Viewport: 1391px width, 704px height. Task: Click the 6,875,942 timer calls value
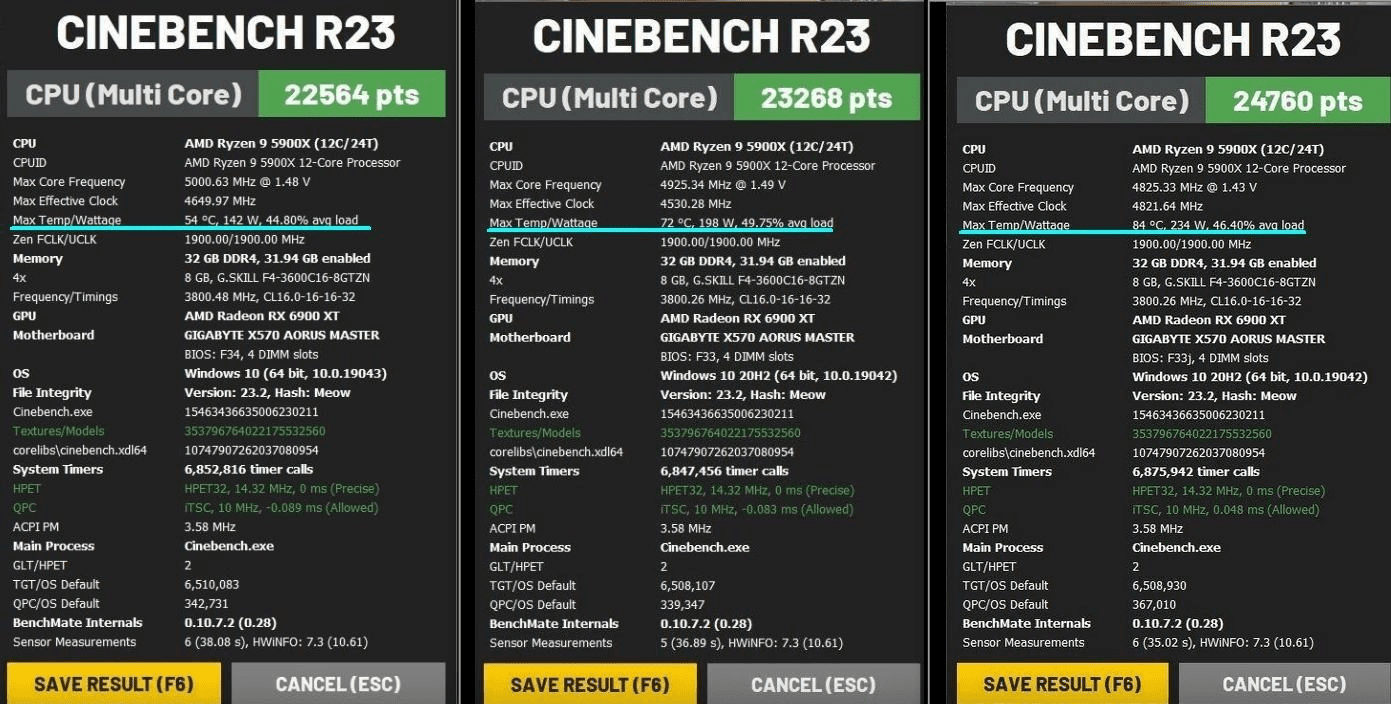click(1195, 472)
